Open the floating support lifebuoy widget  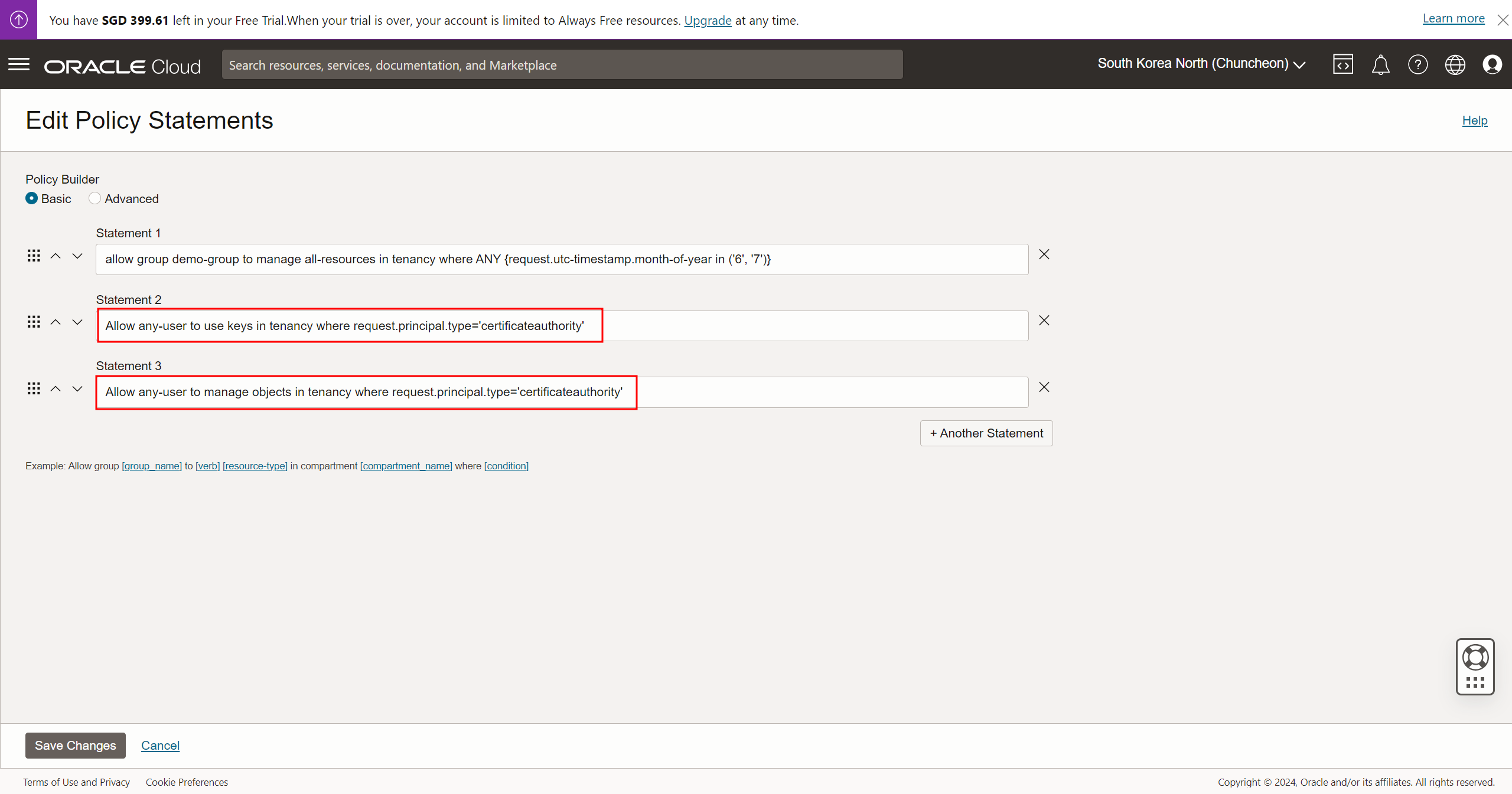[x=1475, y=658]
